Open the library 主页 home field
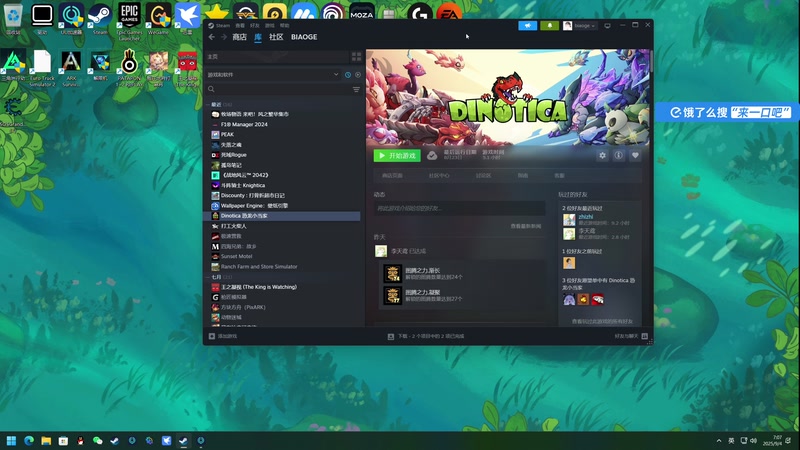Viewport: 800px width, 450px height. (x=277, y=57)
